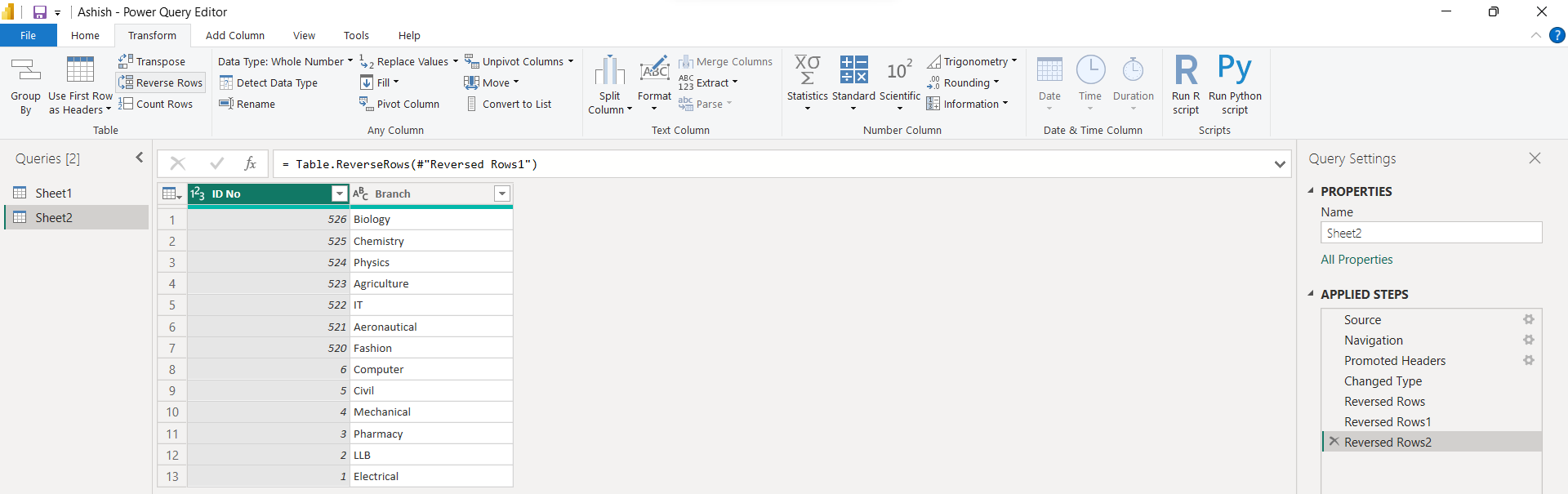Expand the formula bar dropdown arrow
This screenshot has height=494, width=1568.
click(x=1279, y=164)
